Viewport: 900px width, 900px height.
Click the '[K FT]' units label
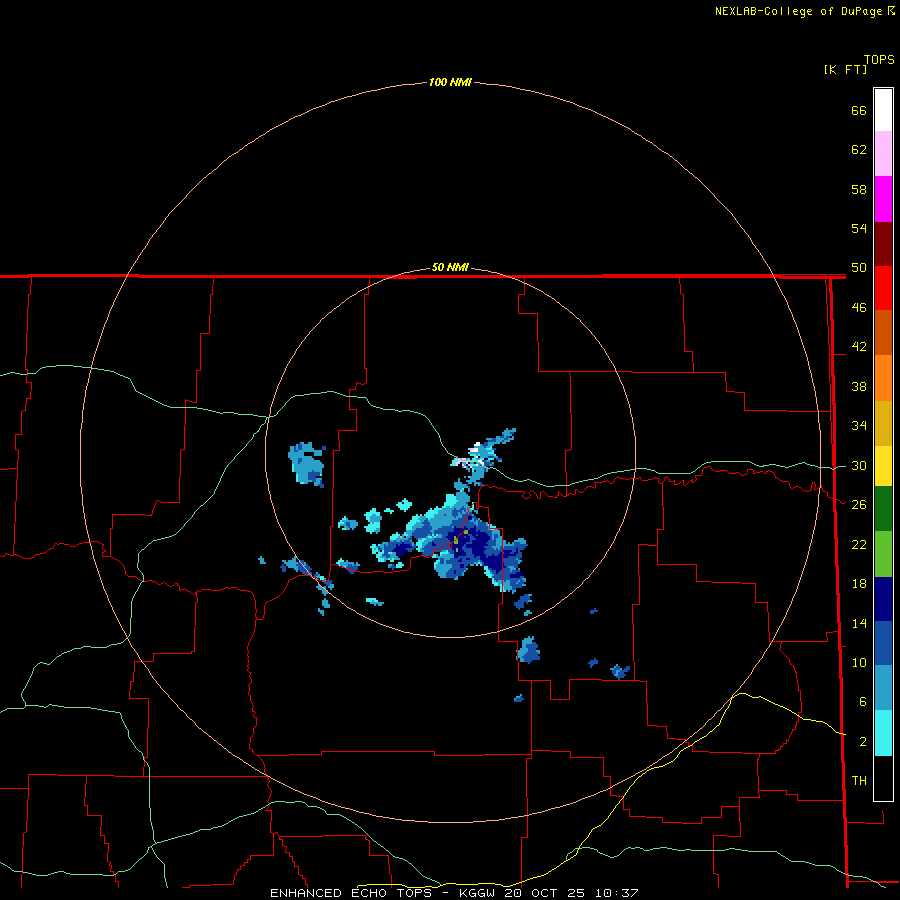click(845, 69)
